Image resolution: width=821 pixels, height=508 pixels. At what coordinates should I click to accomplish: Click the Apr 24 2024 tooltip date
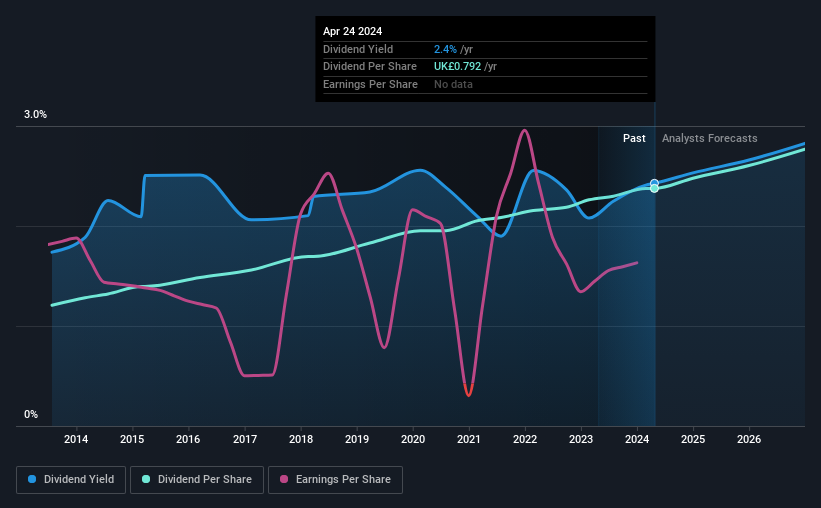[x=352, y=31]
